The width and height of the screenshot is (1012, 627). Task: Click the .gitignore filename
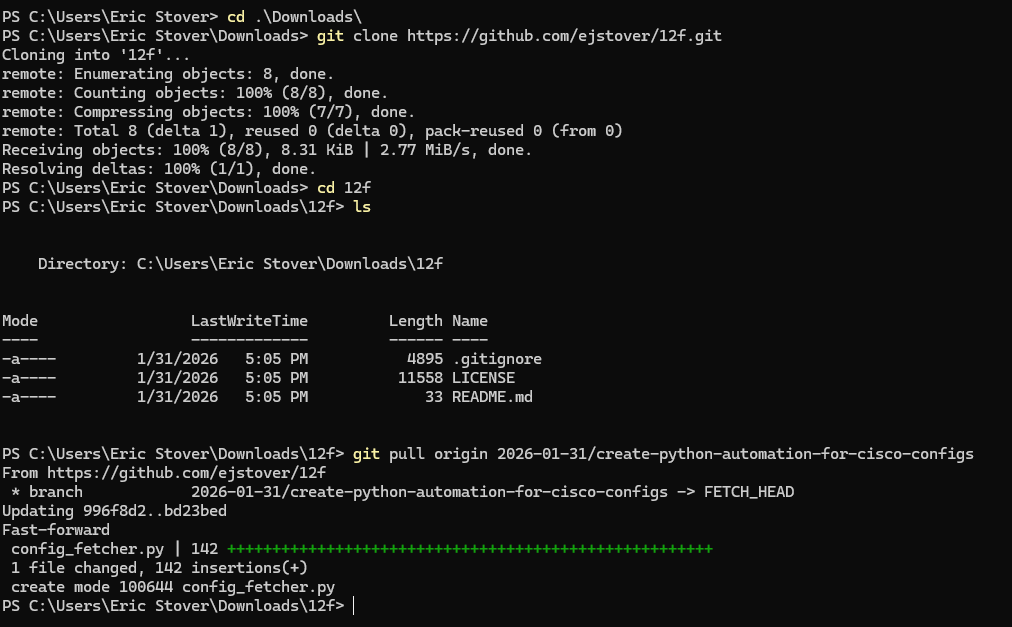[498, 358]
